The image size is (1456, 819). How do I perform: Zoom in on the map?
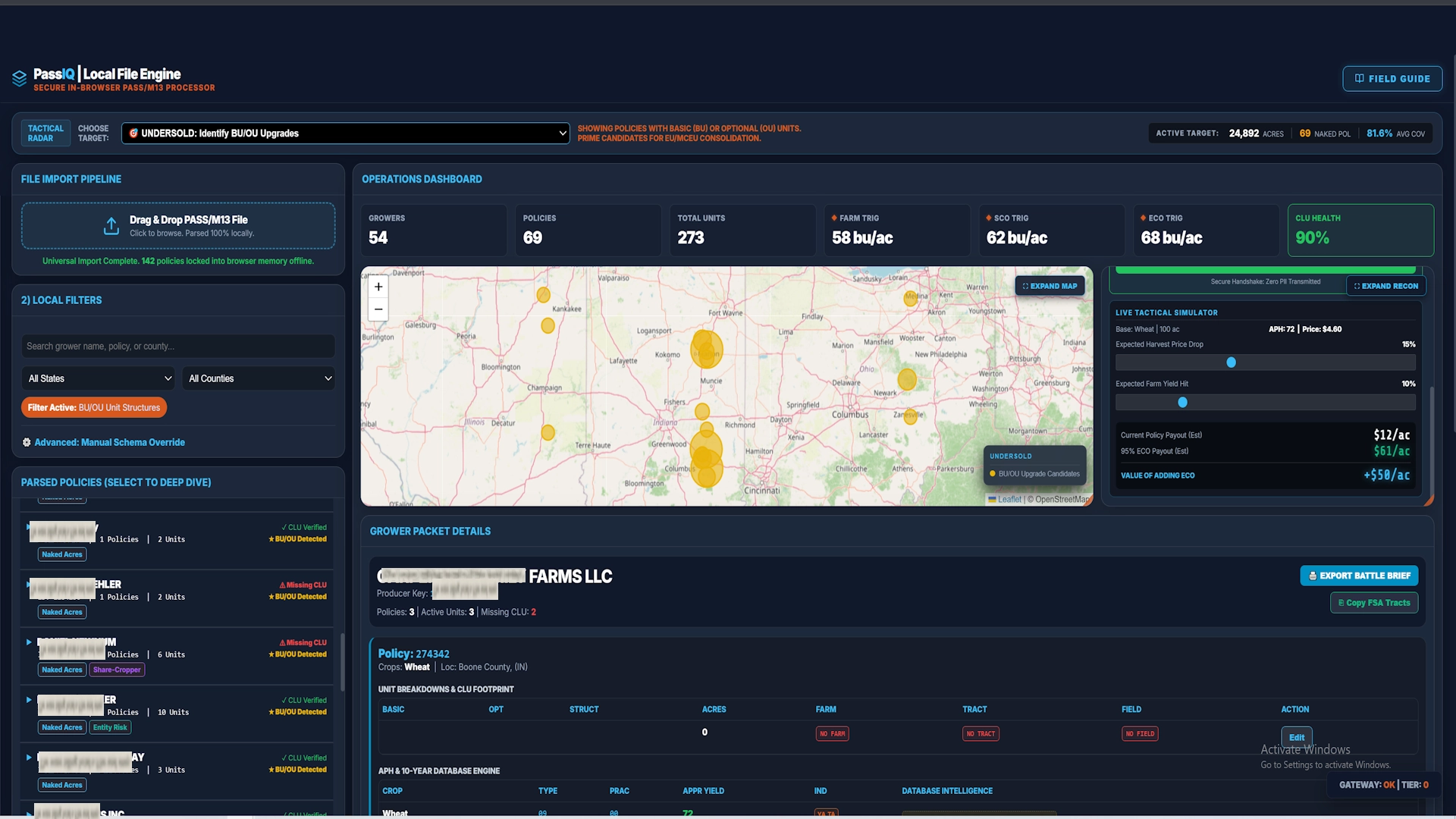pyautogui.click(x=378, y=287)
